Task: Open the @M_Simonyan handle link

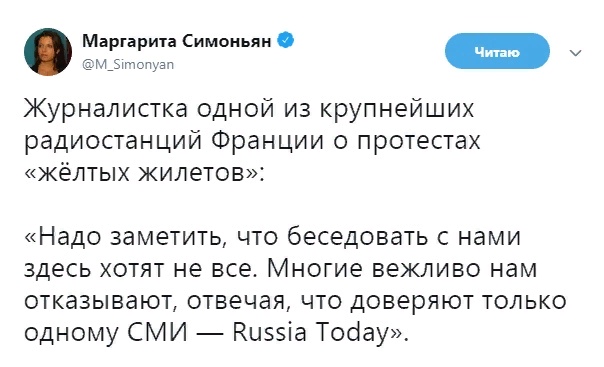Action: tap(128, 64)
